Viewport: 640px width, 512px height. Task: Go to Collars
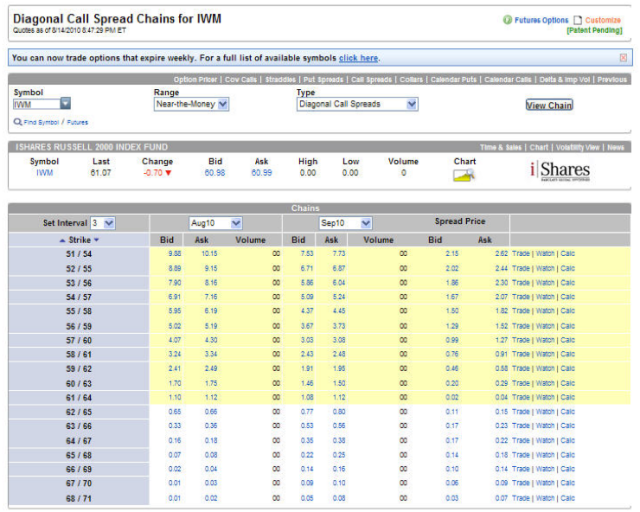(411, 80)
